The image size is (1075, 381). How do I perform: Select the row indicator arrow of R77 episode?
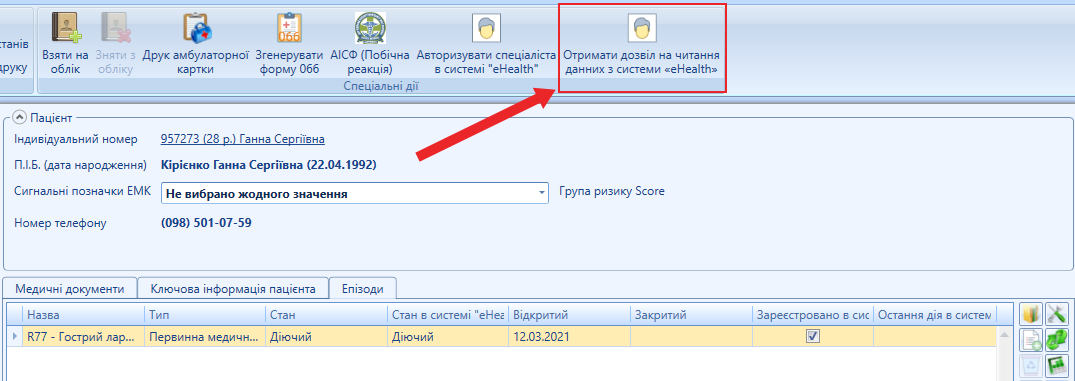[x=14, y=336]
